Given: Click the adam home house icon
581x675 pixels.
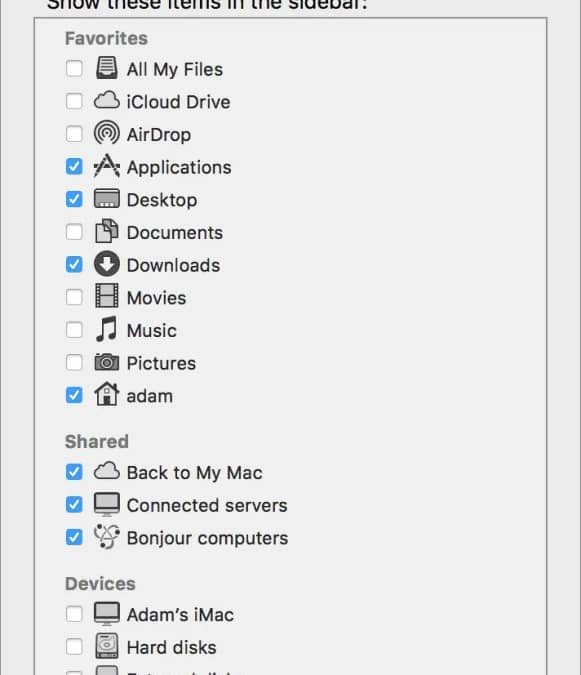Looking at the screenshot, I should click(106, 394).
